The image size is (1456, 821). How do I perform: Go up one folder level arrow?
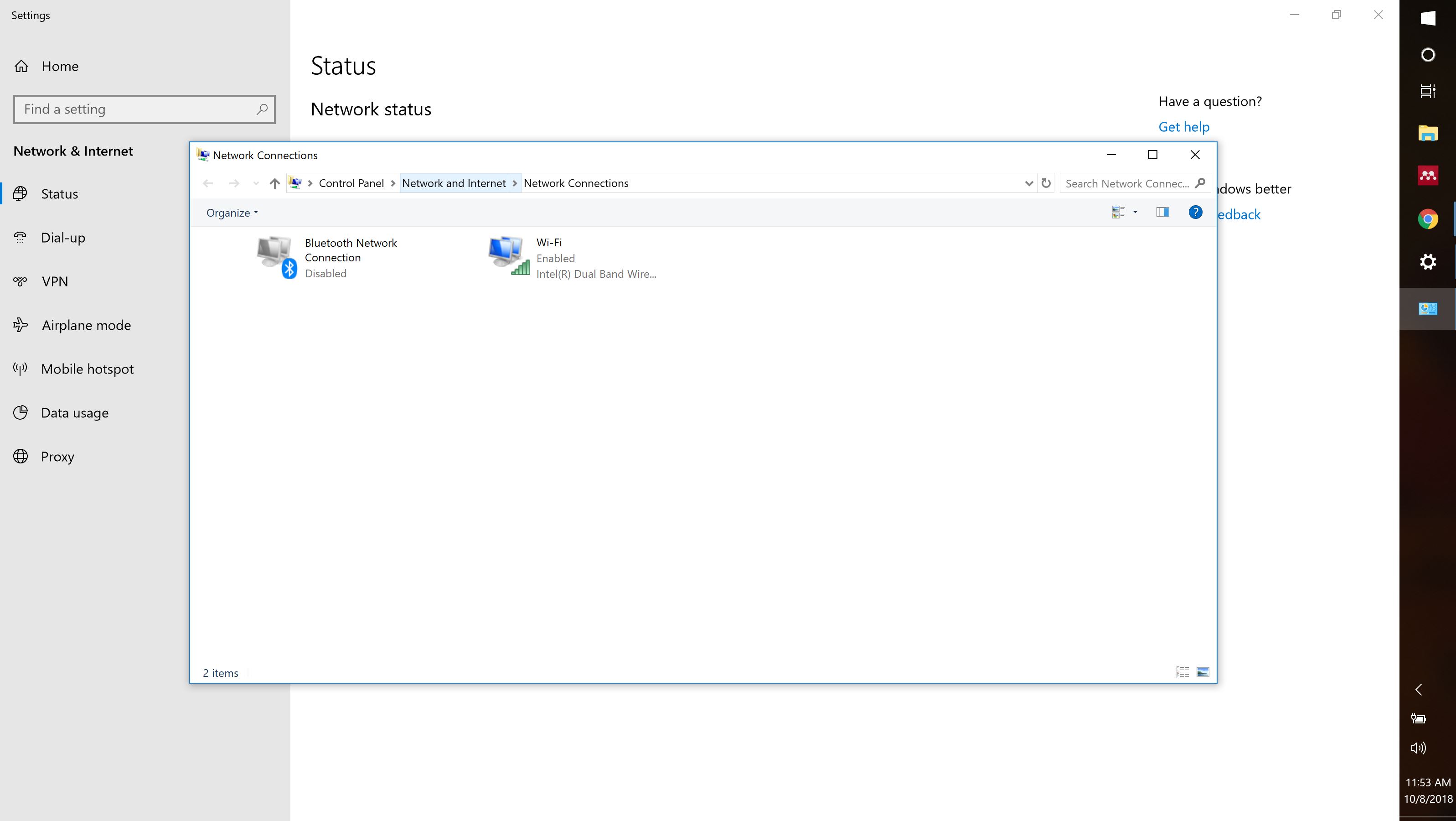coord(275,183)
